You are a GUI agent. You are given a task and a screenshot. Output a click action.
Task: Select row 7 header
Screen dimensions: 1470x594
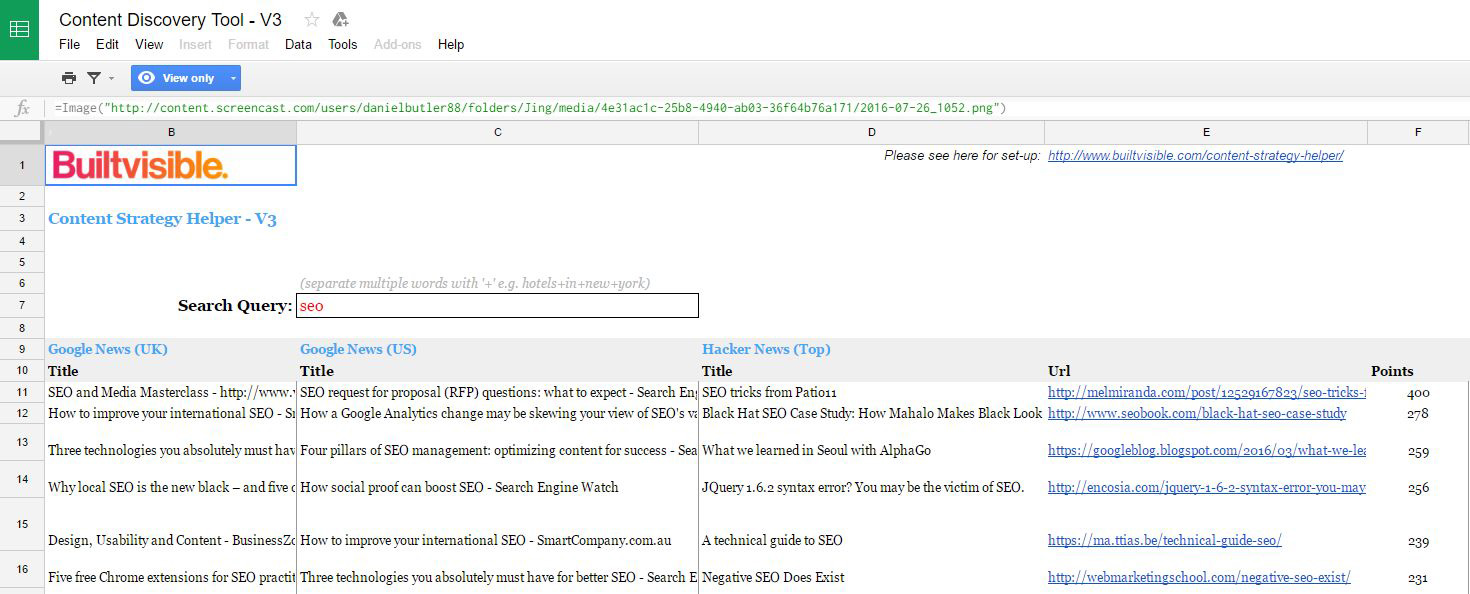22,305
